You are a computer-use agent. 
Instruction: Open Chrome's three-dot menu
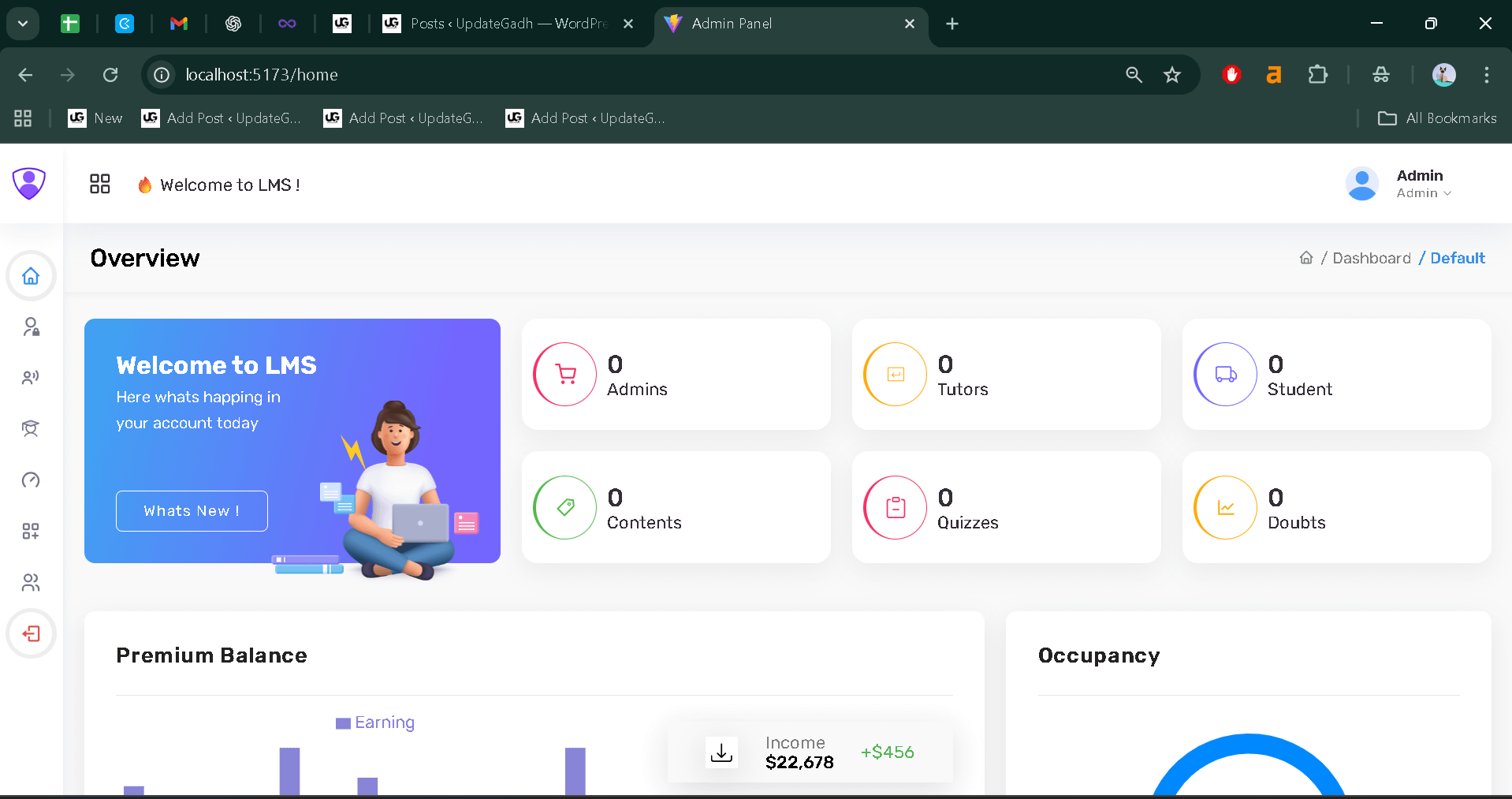coord(1485,74)
